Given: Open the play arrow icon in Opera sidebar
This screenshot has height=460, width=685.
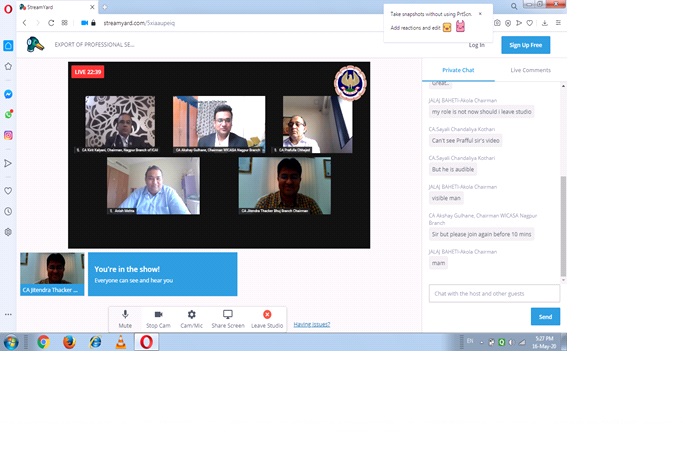Looking at the screenshot, I should 8,163.
